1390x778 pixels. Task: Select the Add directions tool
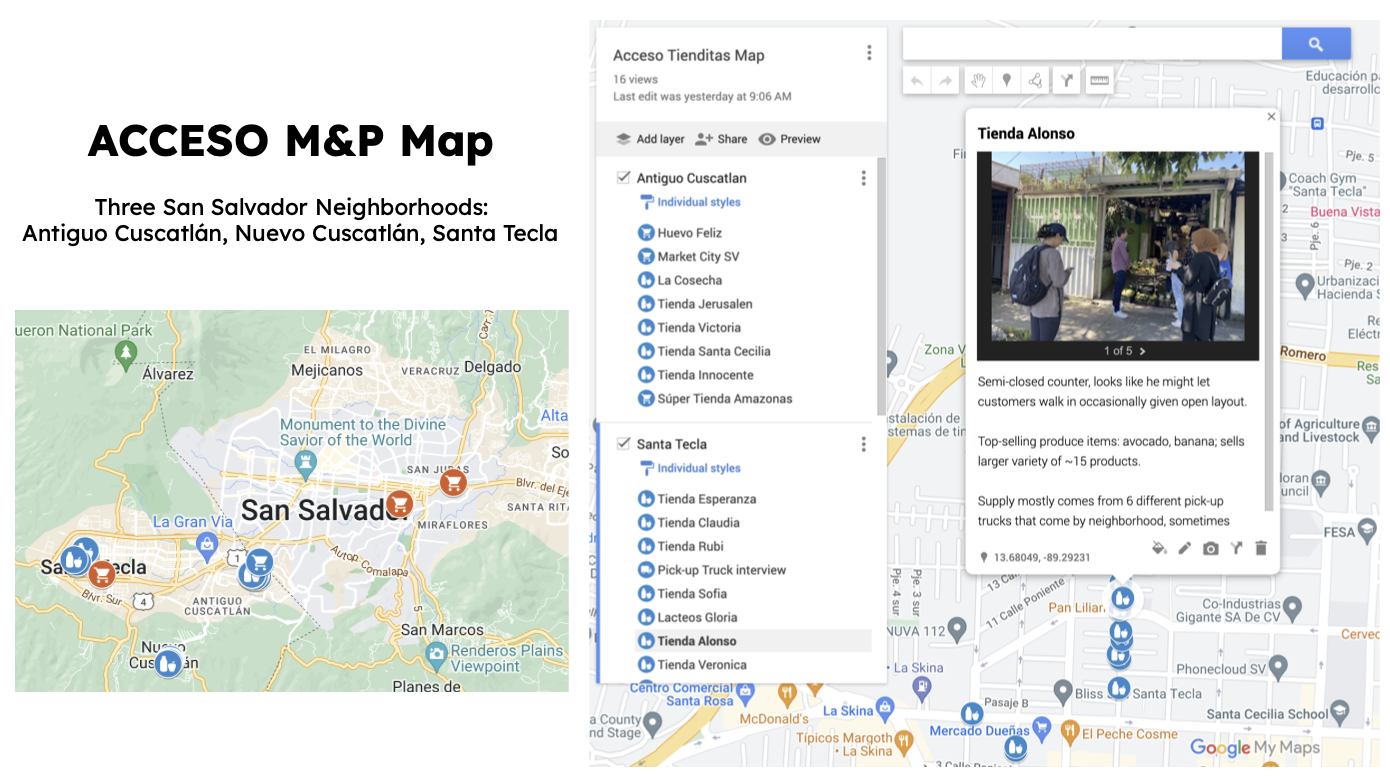coord(1067,81)
